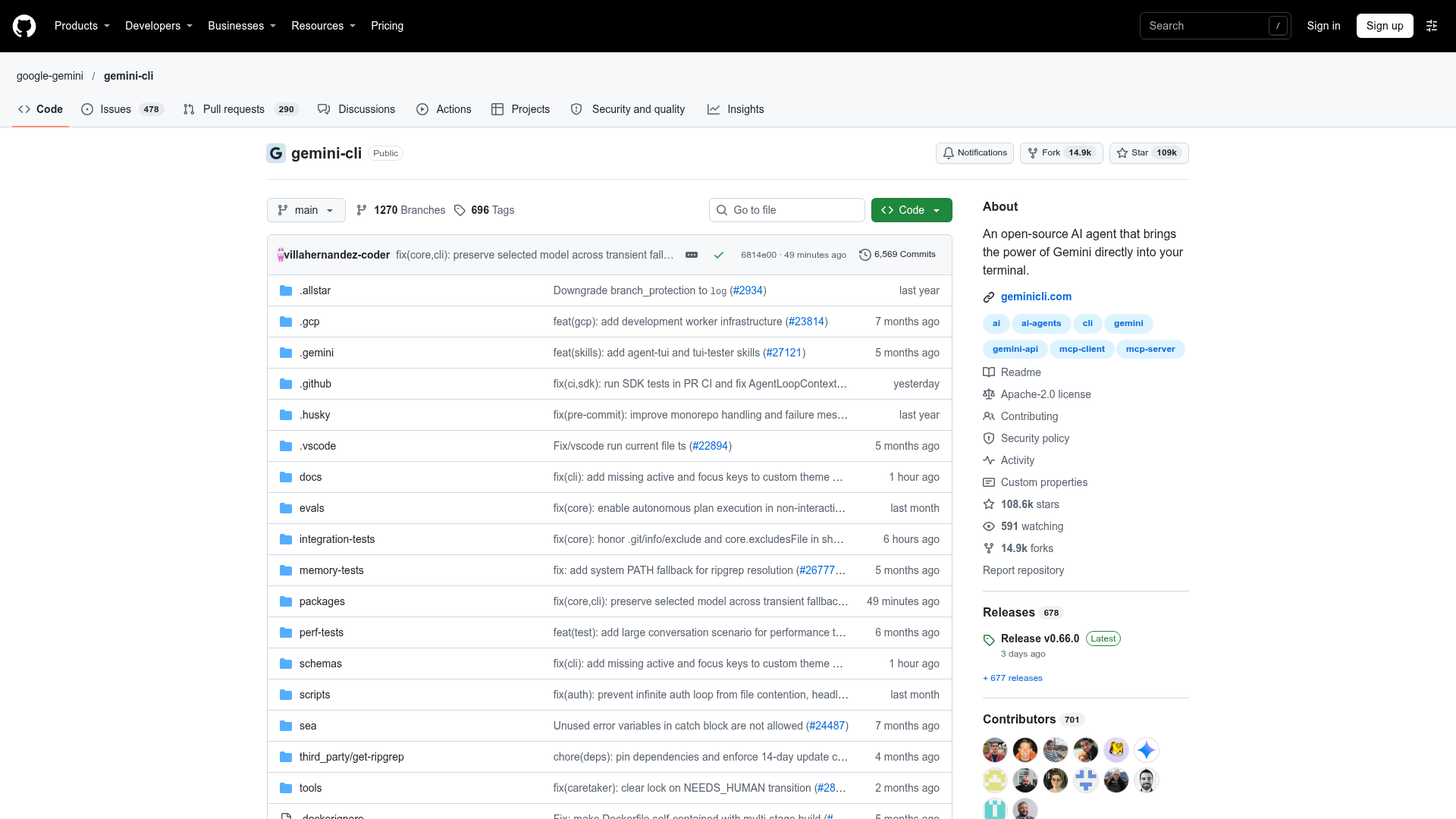
Task: Open the Notifications button
Action: pos(974,153)
